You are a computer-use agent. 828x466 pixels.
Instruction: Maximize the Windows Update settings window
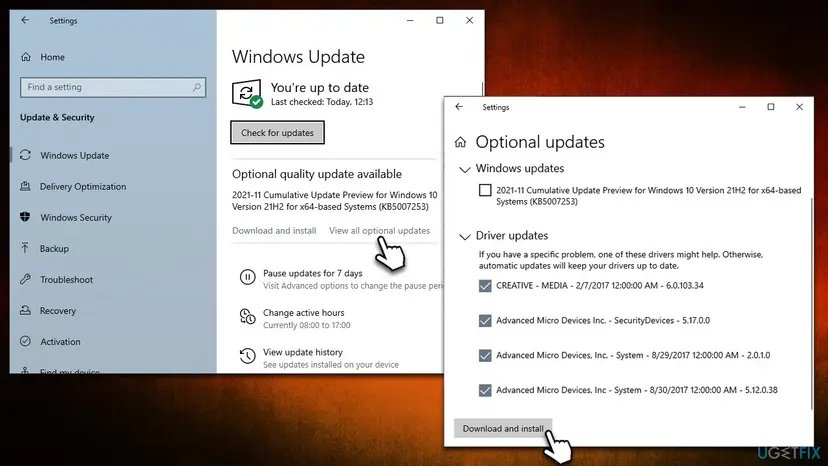439,20
